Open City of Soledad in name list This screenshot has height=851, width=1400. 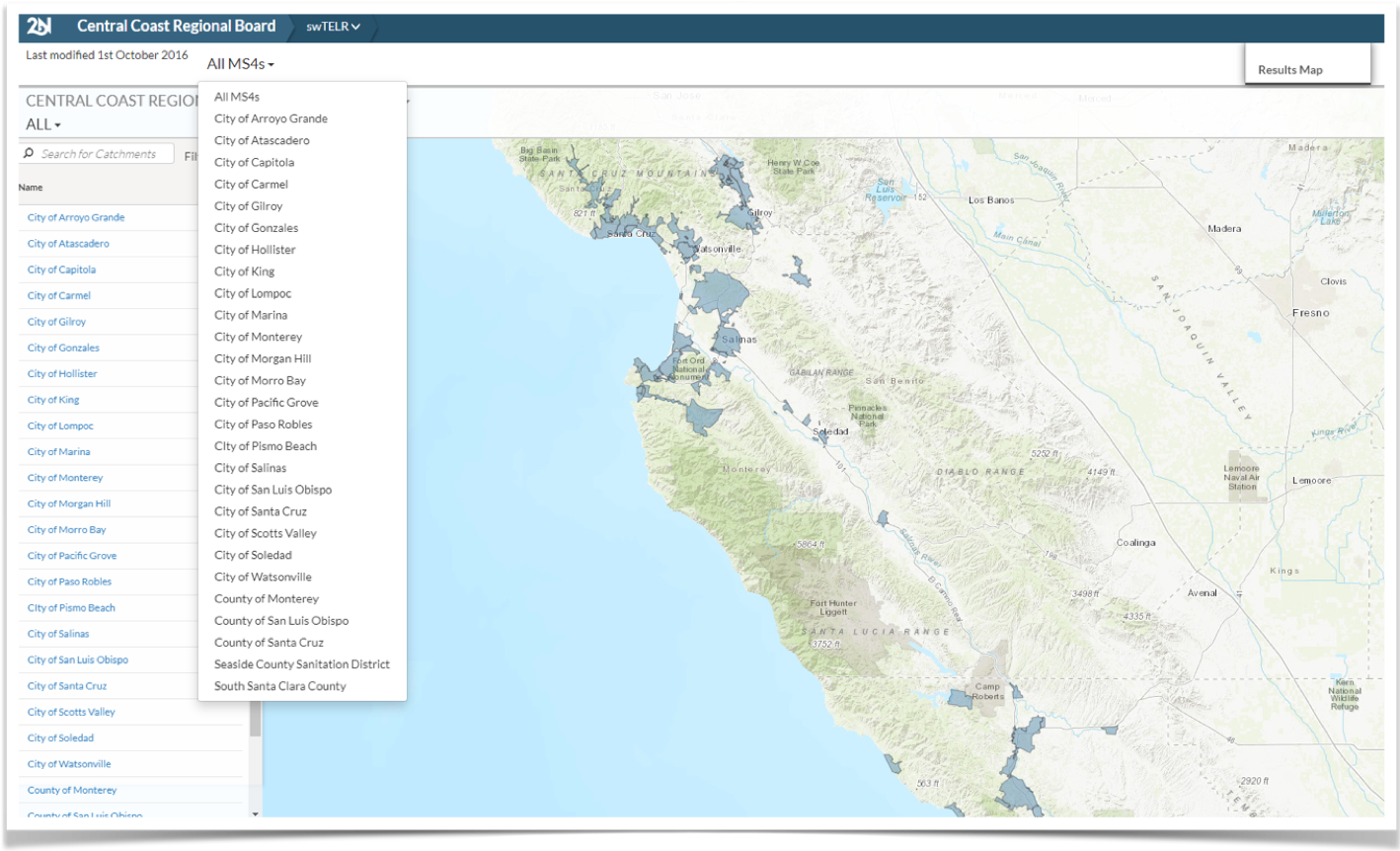click(60, 737)
